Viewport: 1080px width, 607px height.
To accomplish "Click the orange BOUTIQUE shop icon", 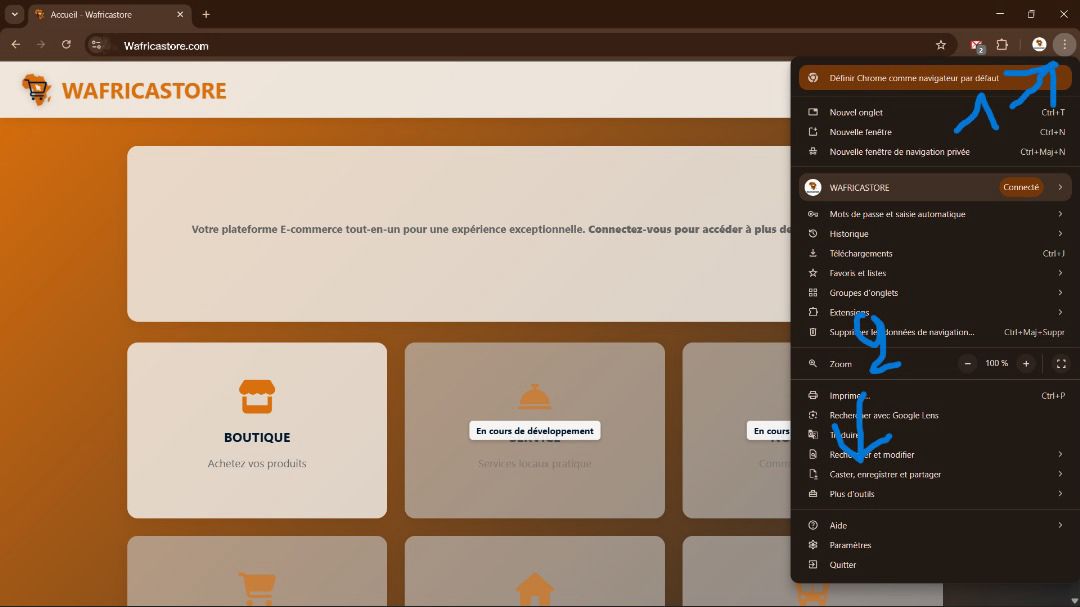I will pyautogui.click(x=257, y=396).
